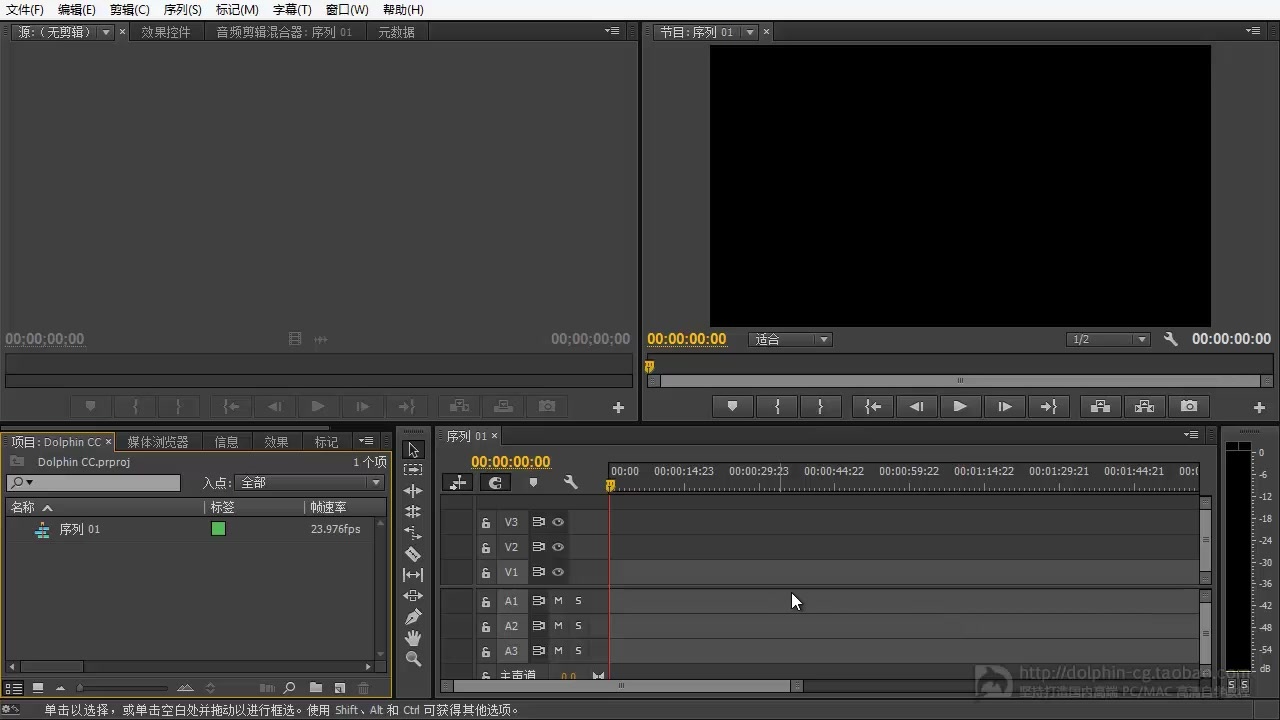1280x720 pixels.
Task: Solo audio track A1
Action: coord(578,601)
